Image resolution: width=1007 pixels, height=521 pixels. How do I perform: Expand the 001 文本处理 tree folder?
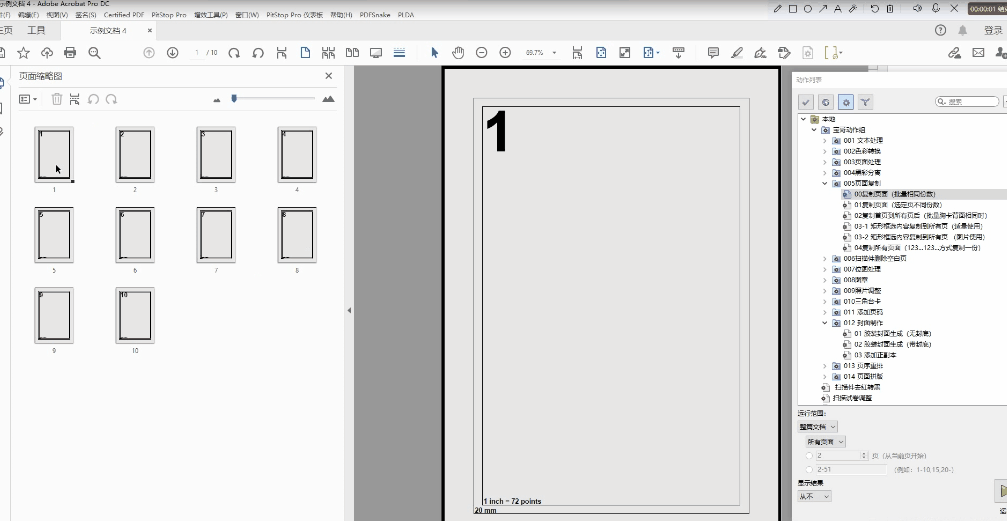coord(825,140)
